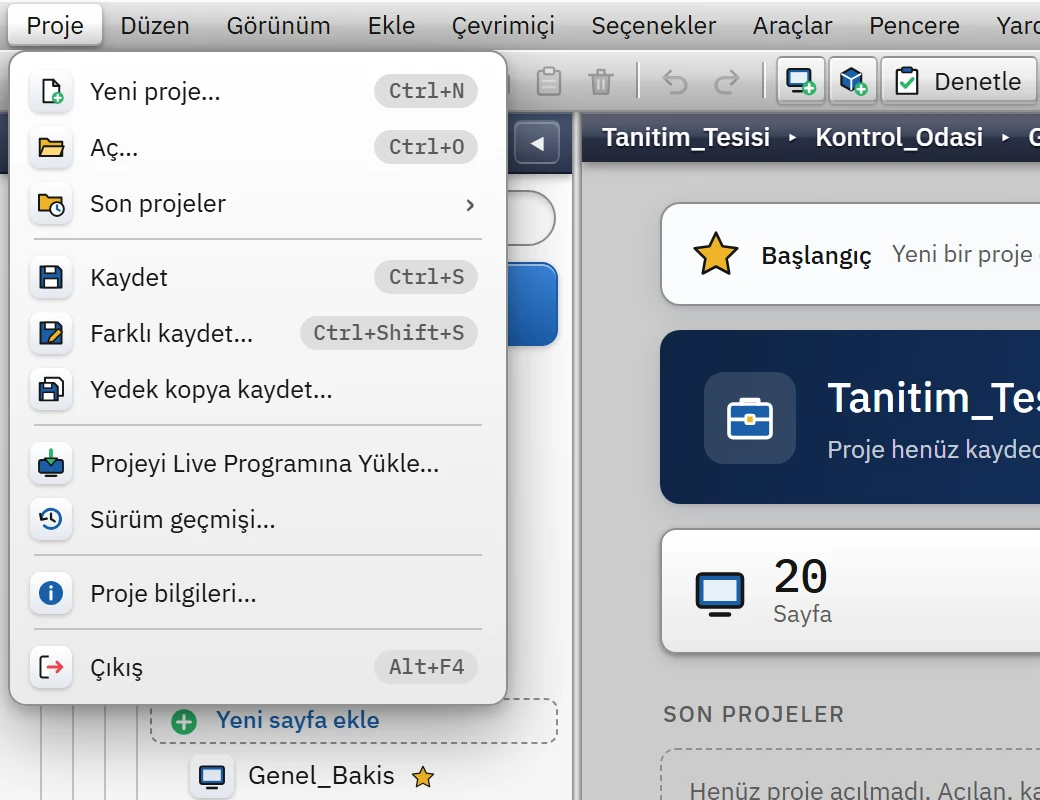The height and width of the screenshot is (800, 1040).
Task: Expand the Son projeler submenu arrow
Action: click(x=470, y=205)
